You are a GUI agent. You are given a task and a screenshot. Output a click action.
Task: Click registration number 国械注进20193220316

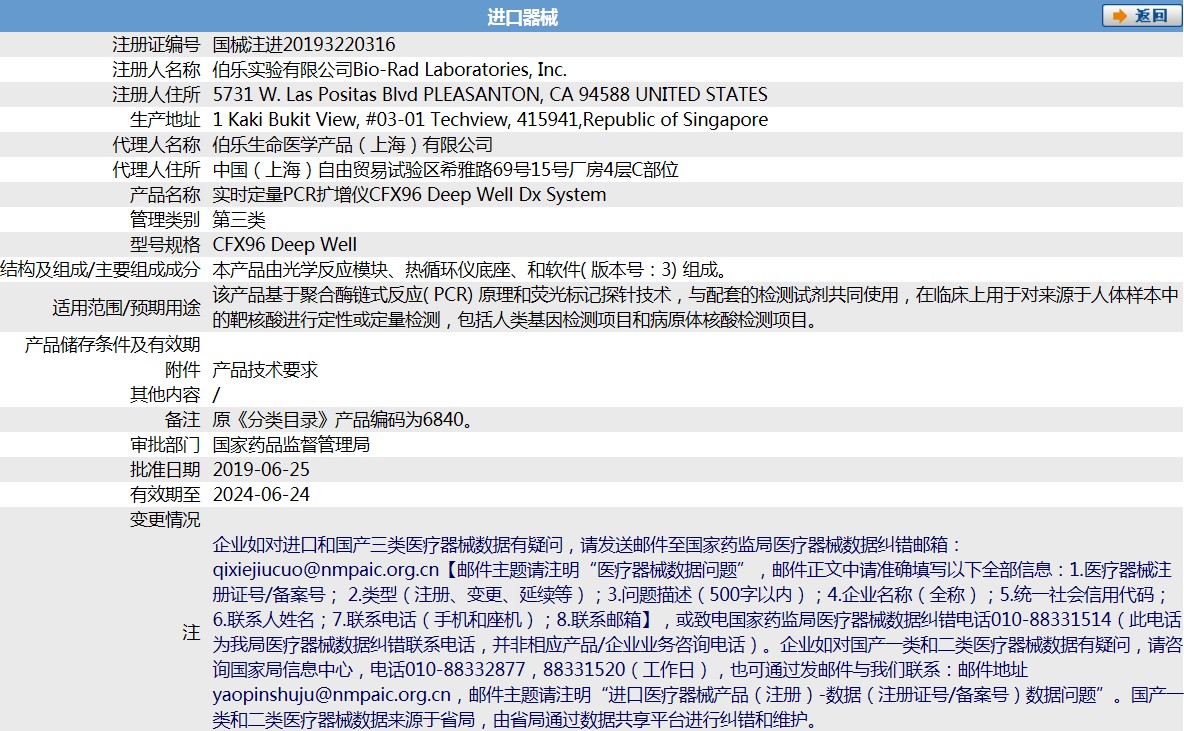click(x=304, y=45)
